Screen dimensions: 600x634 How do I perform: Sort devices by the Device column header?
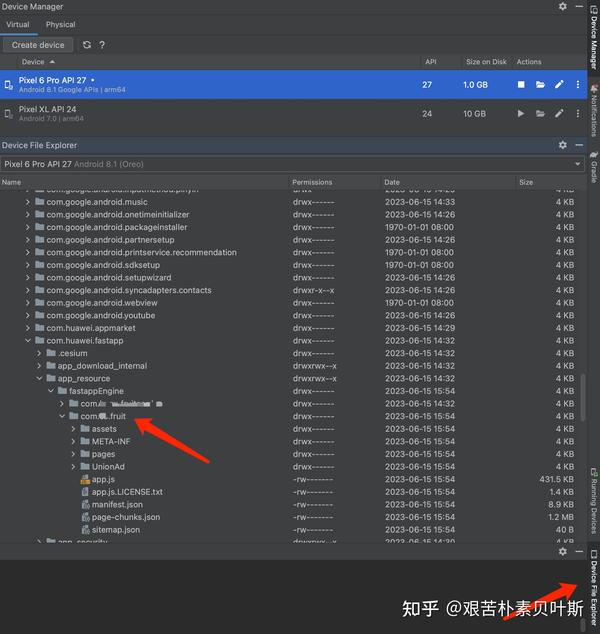tap(33, 62)
